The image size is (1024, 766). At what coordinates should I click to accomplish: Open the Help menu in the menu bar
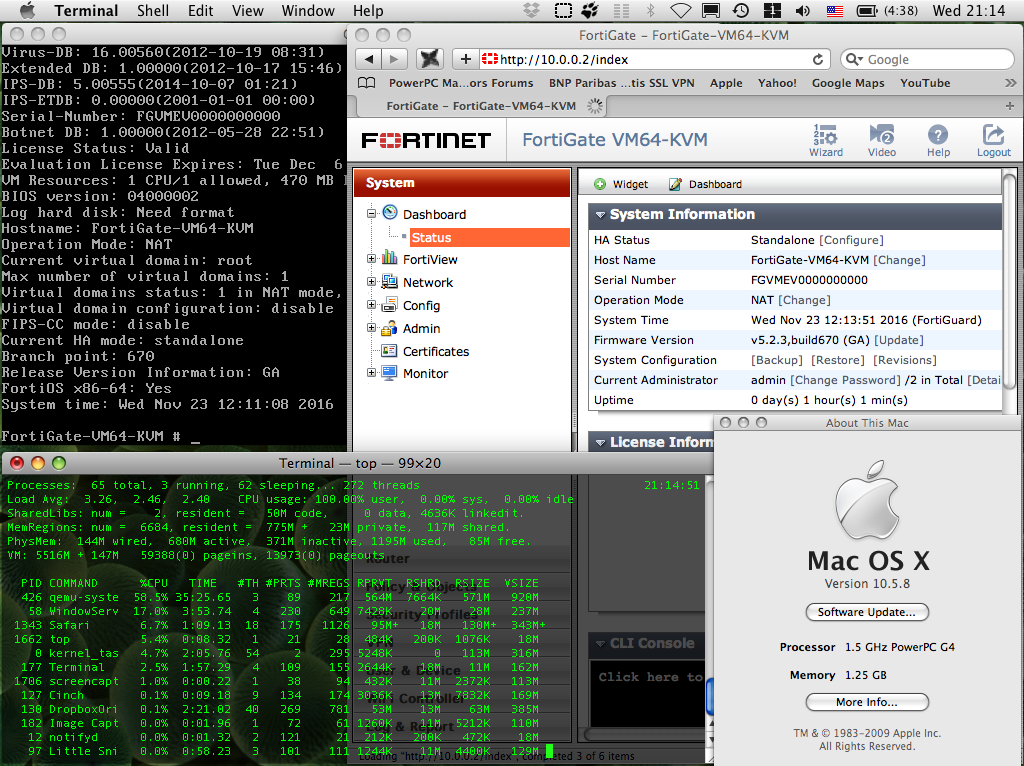[x=368, y=10]
